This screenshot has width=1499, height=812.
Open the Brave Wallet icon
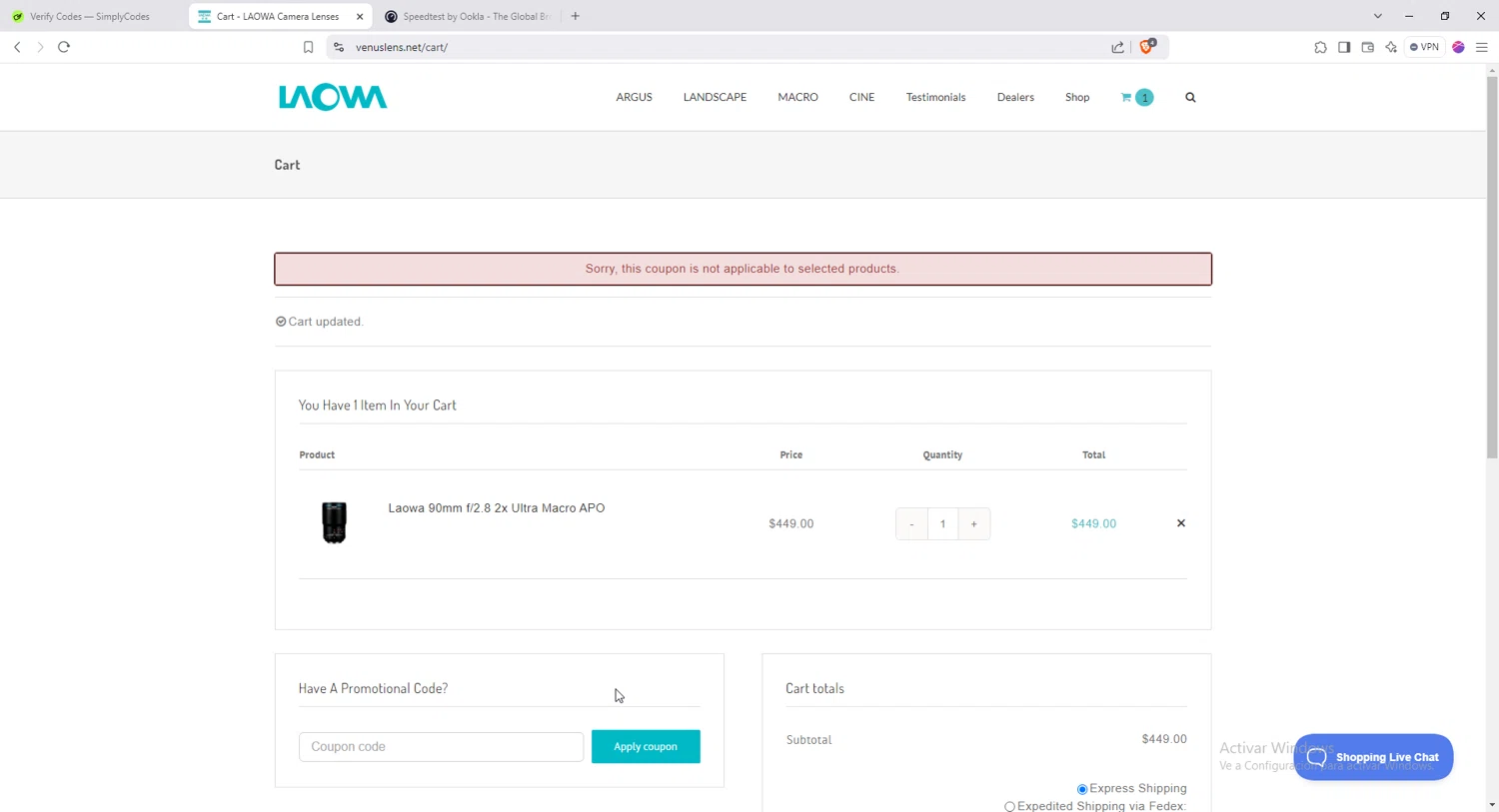[x=1367, y=47]
